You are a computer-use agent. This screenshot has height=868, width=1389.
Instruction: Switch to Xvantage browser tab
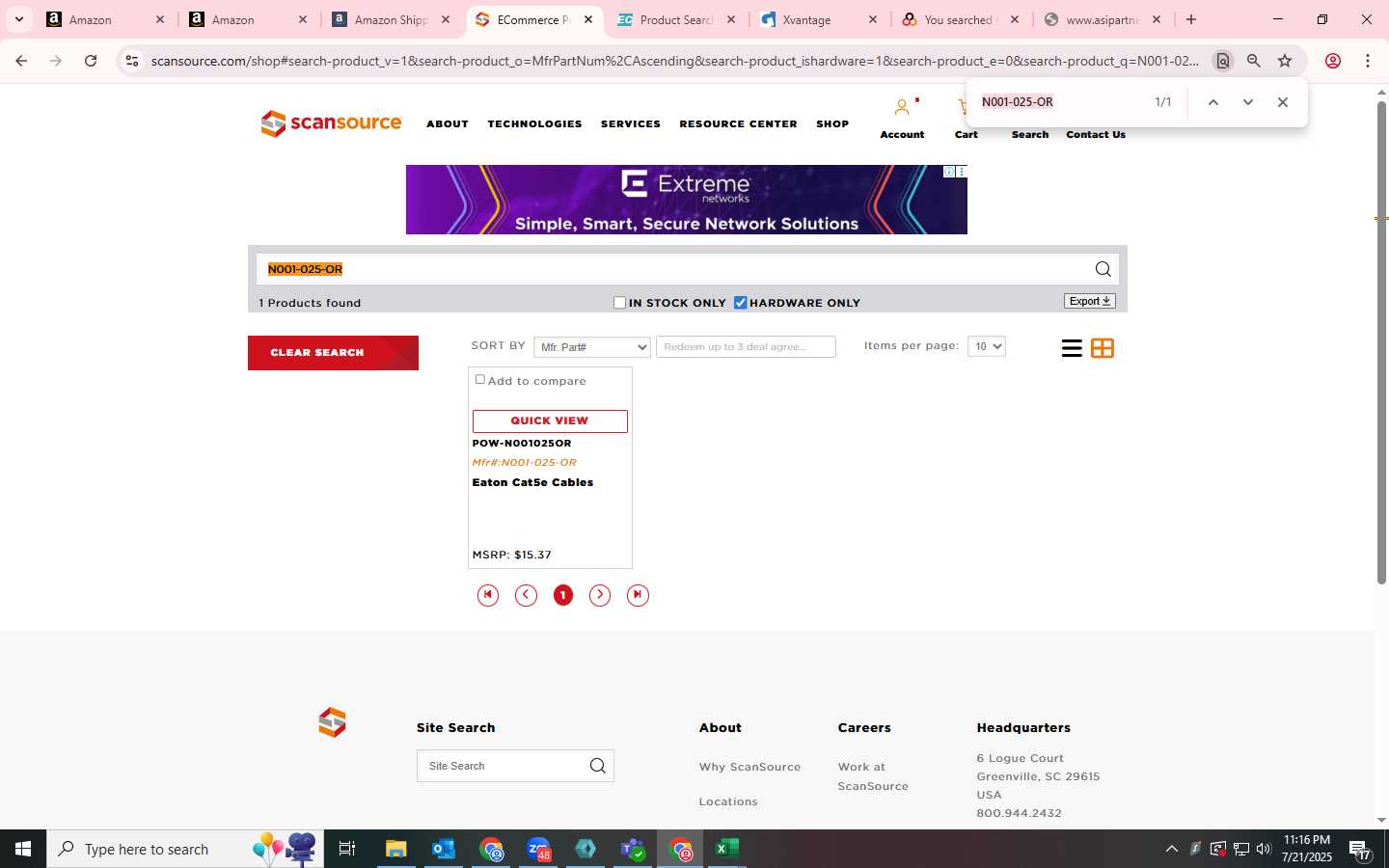click(x=819, y=19)
